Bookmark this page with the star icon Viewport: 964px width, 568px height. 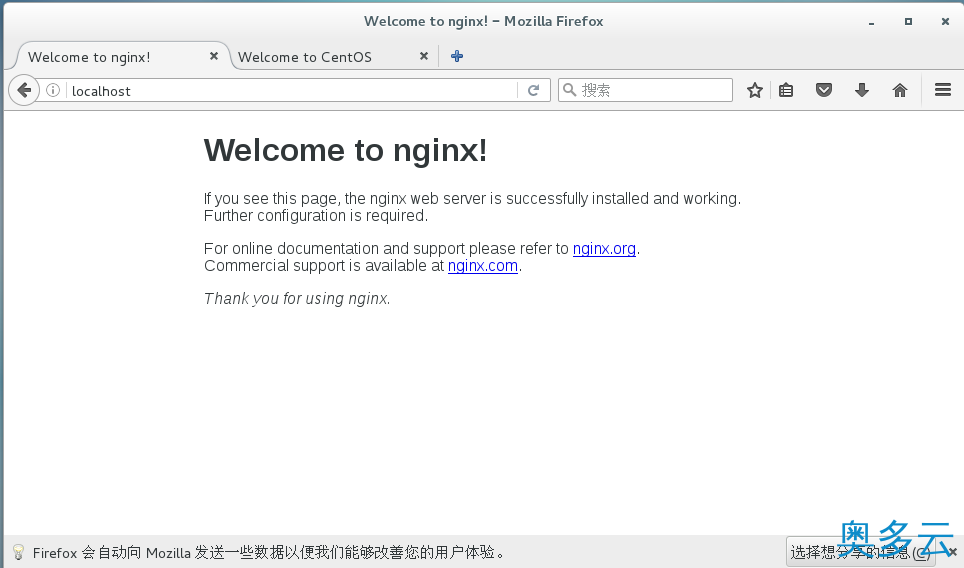pos(754,90)
